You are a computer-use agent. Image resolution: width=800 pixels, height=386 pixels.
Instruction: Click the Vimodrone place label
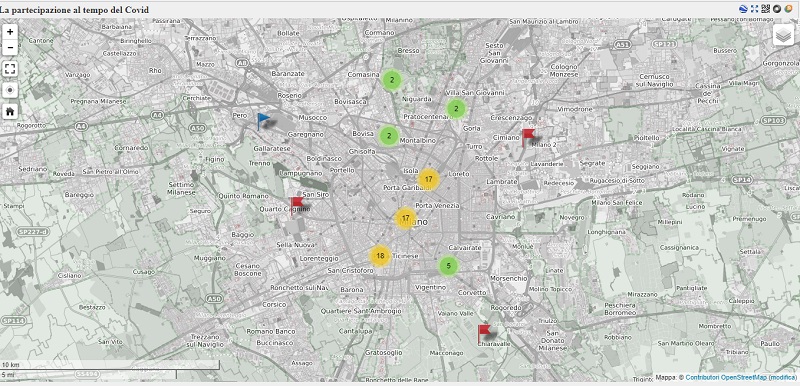coord(575,109)
